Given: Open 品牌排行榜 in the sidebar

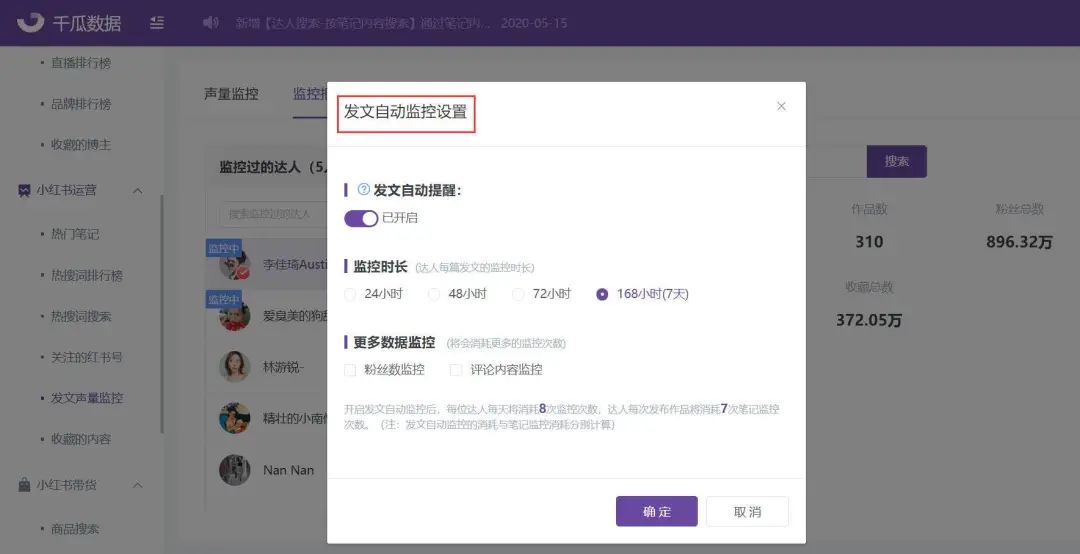Looking at the screenshot, I should coord(81,104).
